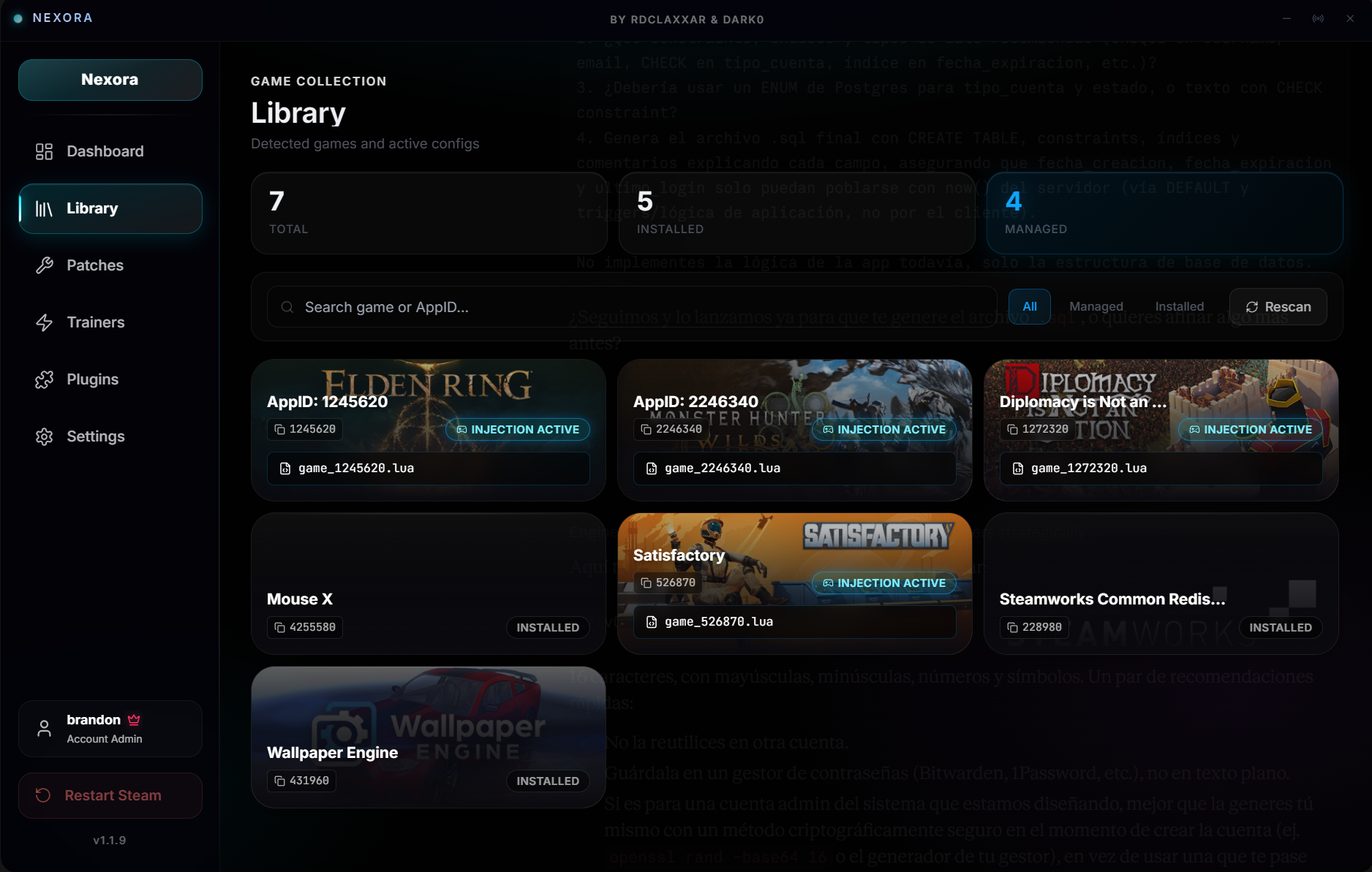Click the Dashboard grid icon
This screenshot has height=872, width=1372.
(x=44, y=151)
